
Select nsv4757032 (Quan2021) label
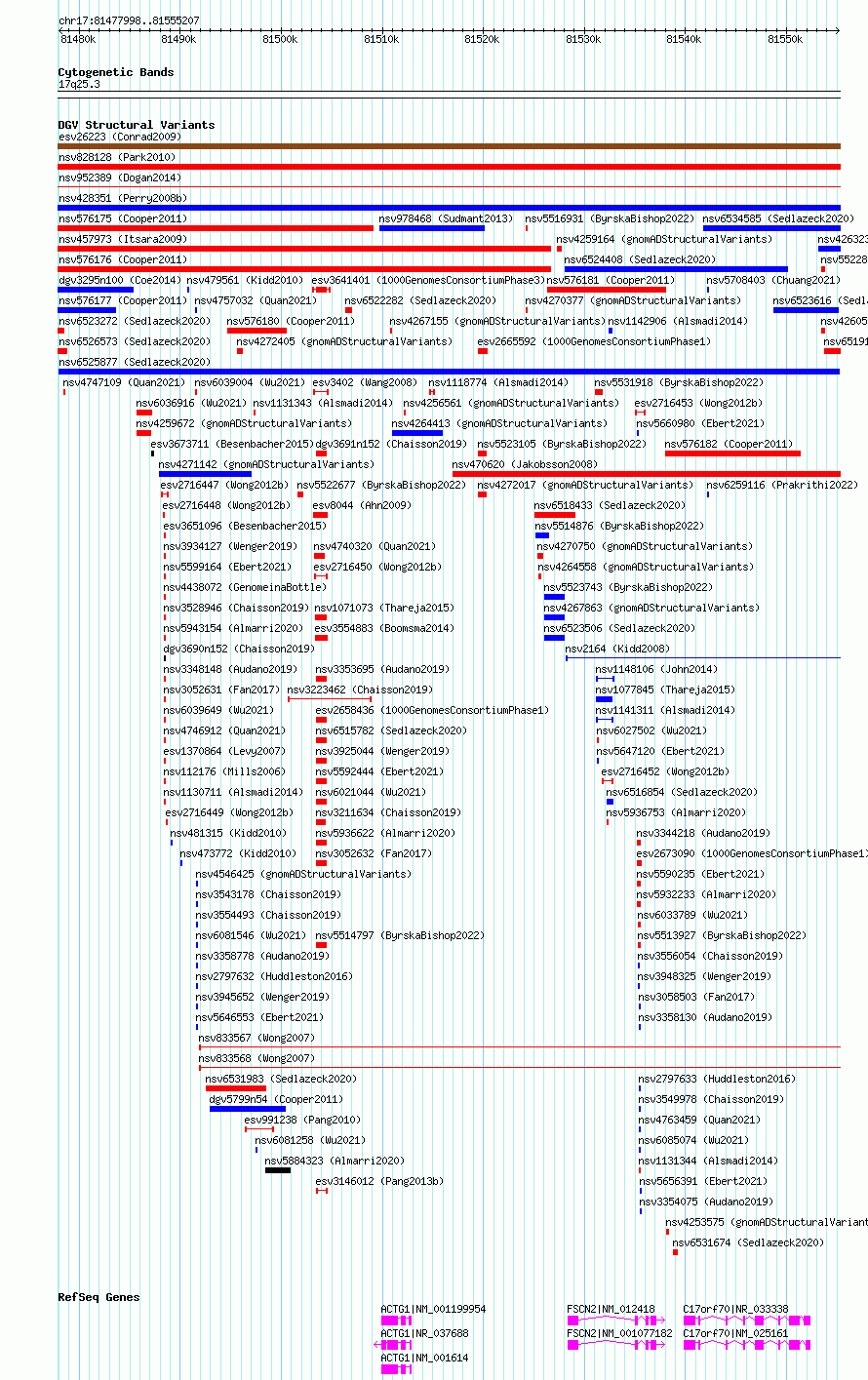[x=256, y=300]
